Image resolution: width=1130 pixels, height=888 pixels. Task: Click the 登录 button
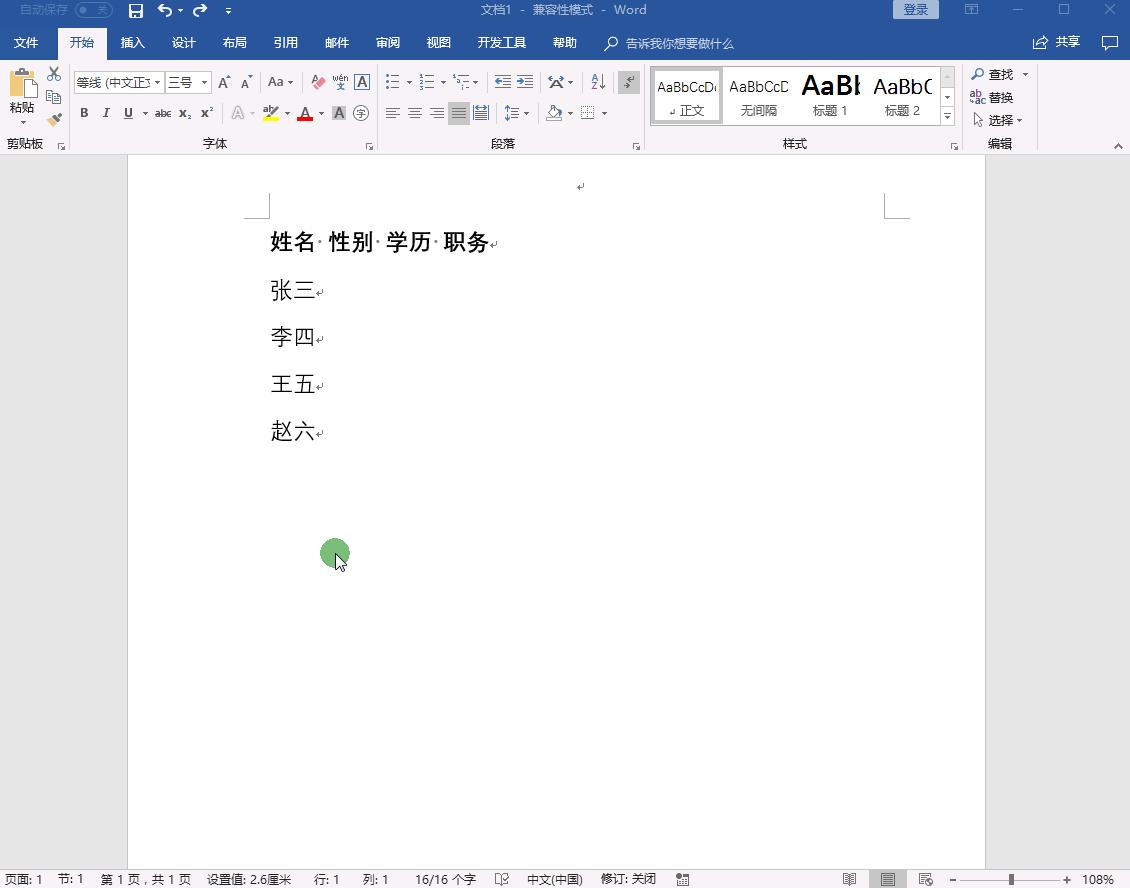[914, 9]
